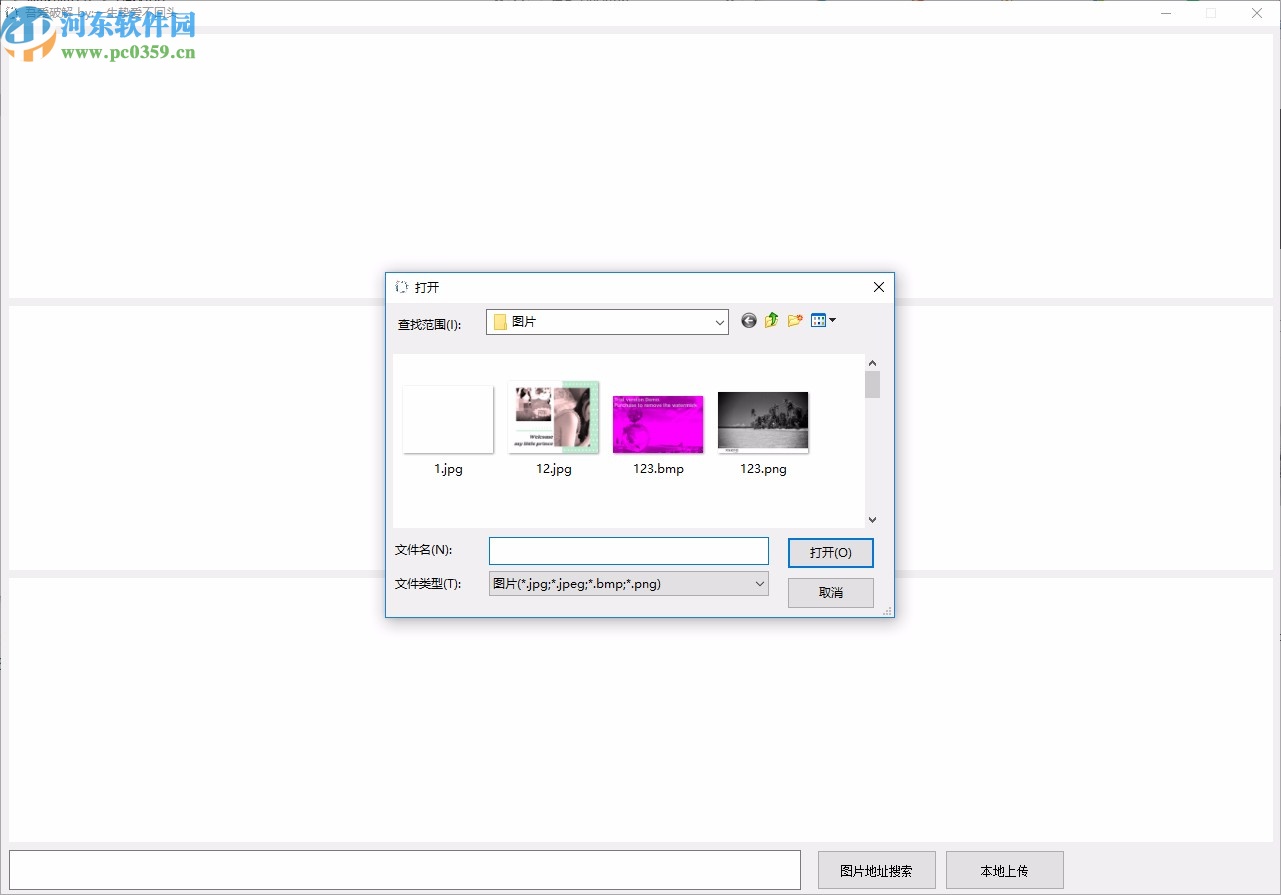The width and height of the screenshot is (1281, 895).
Task: Close the 打开 dialog
Action: (x=879, y=287)
